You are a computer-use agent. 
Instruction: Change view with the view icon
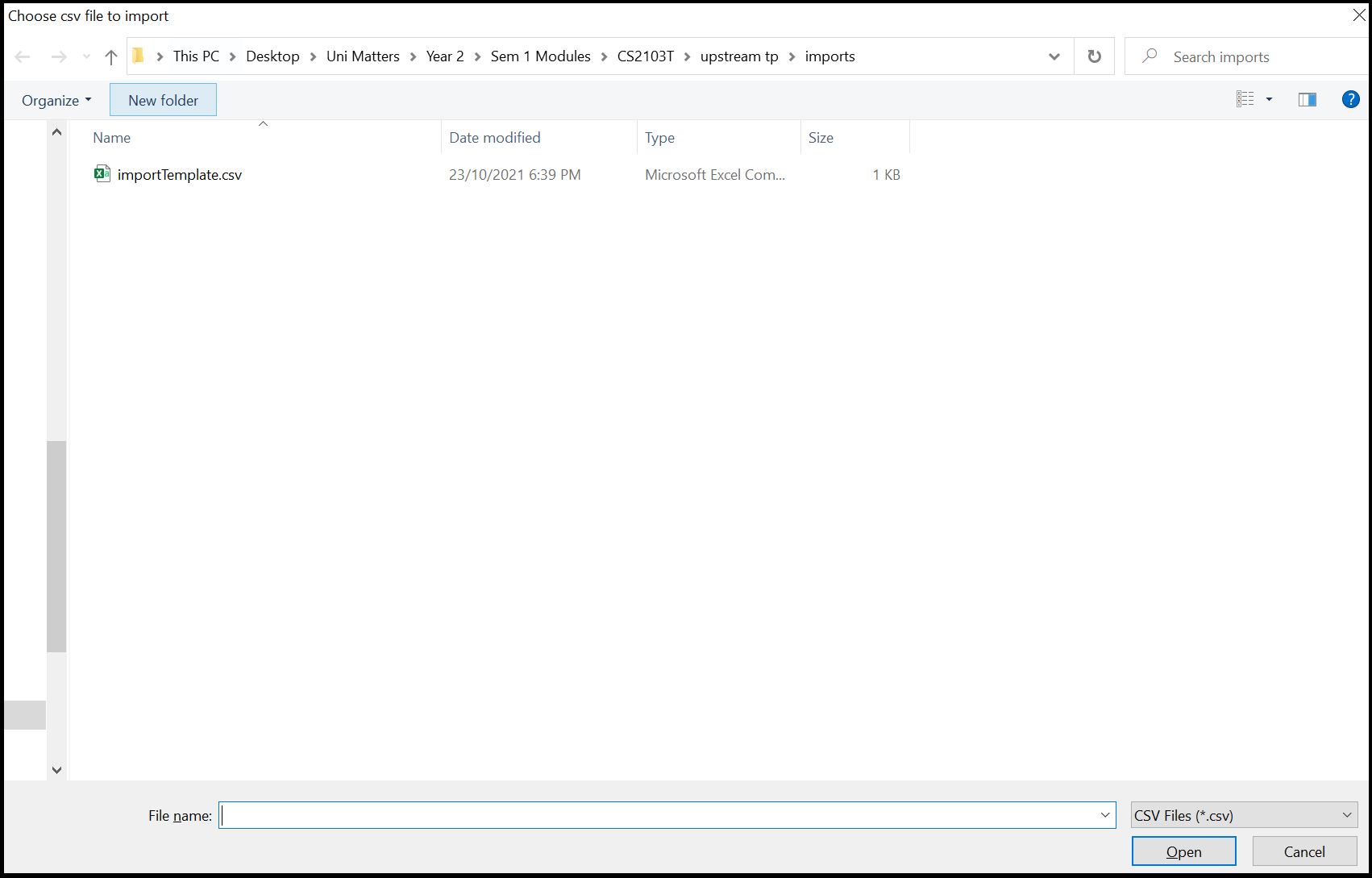[x=1245, y=99]
